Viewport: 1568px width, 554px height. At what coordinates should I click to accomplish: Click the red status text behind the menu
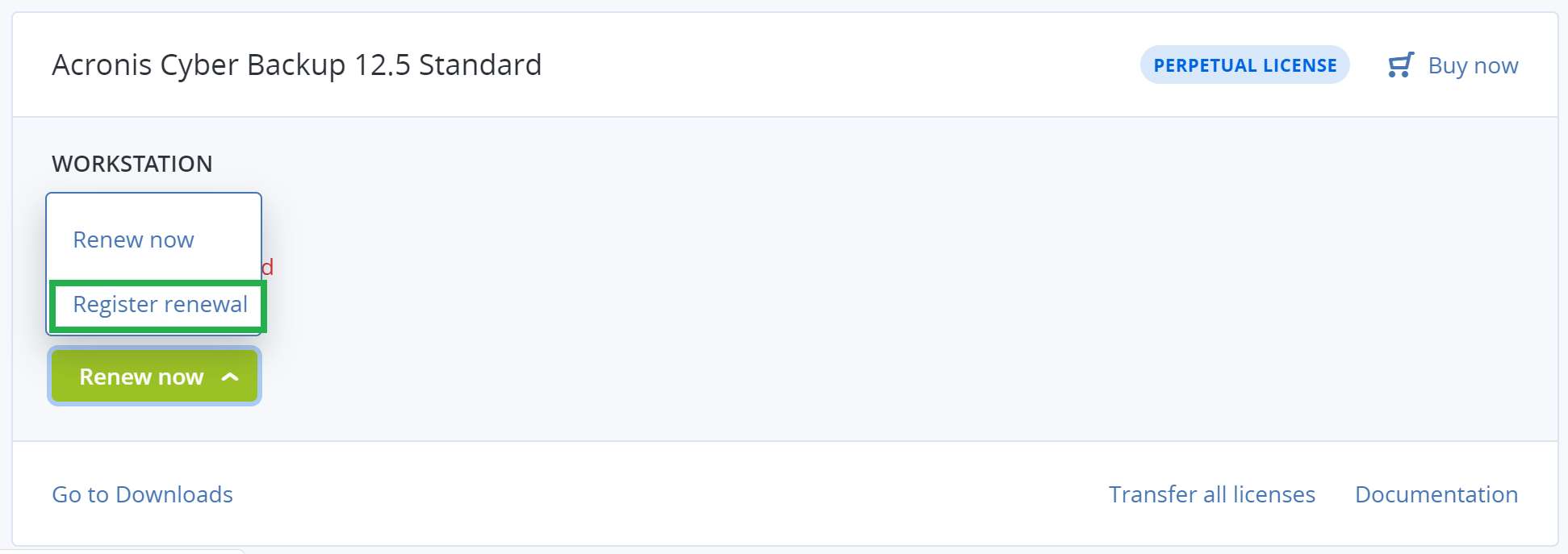pyautogui.click(x=268, y=267)
